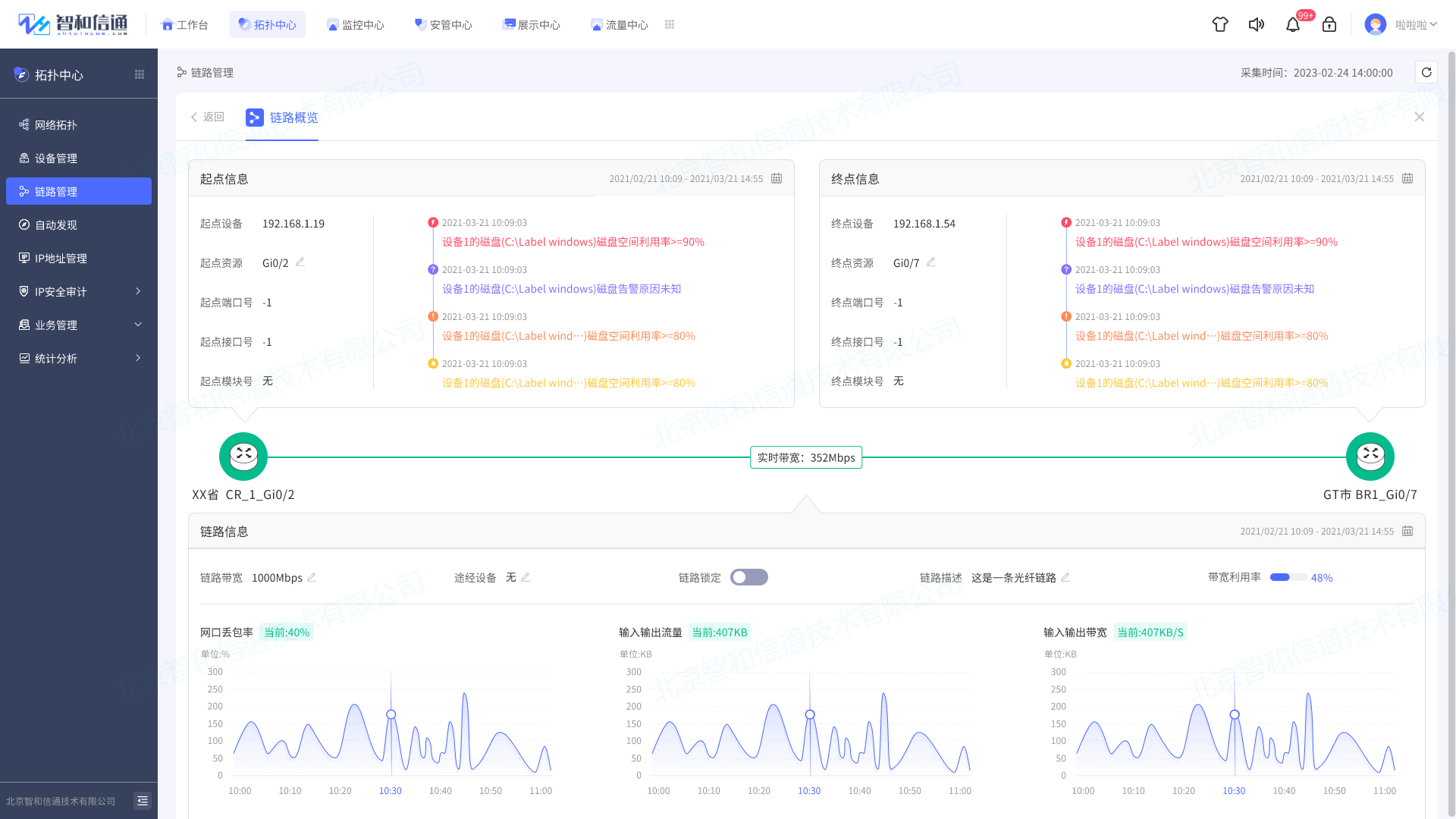
Task: Open the notifications bell with 99+ badge
Action: [x=1293, y=24]
